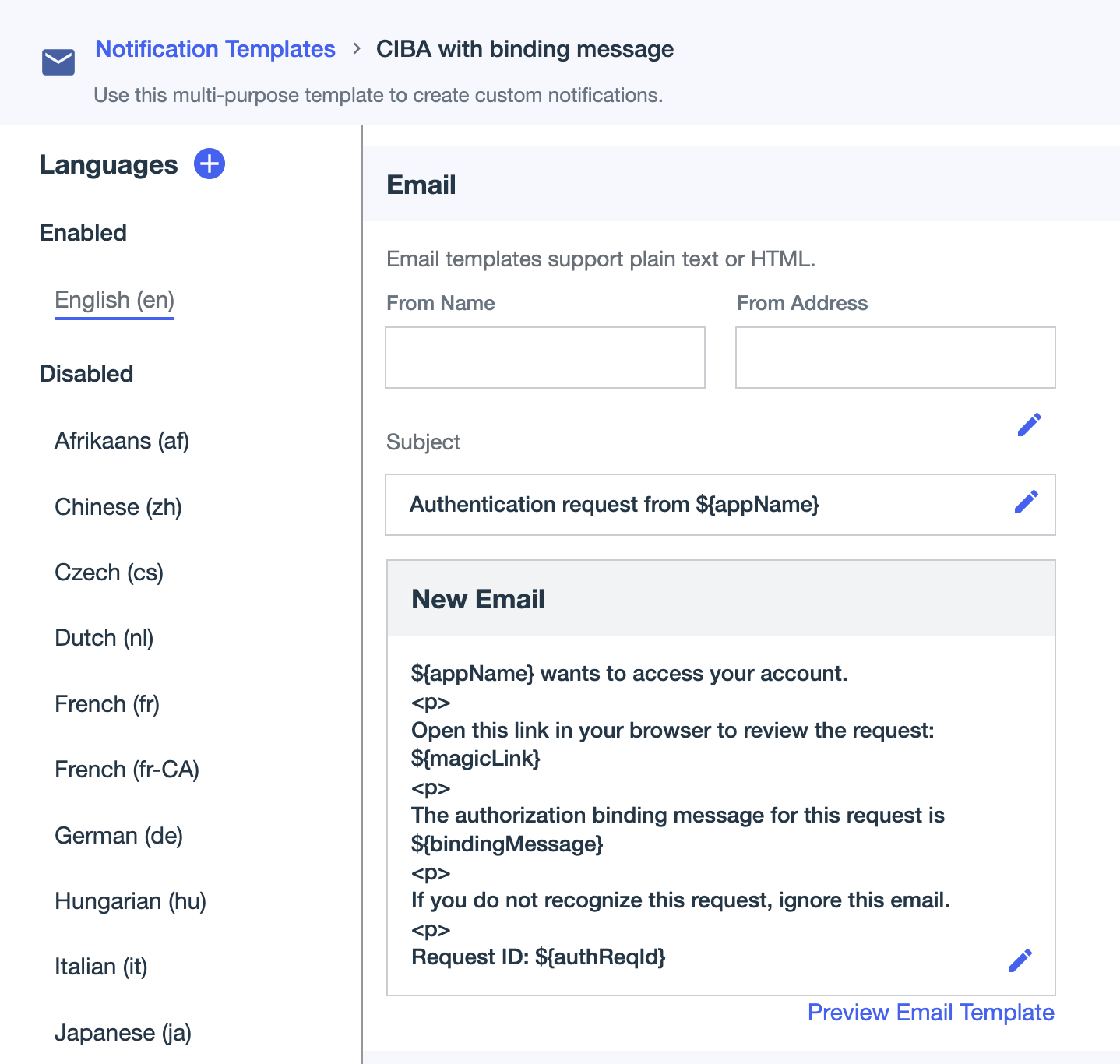Pick Hungarian (hu) from the language sidebar
1120x1064 pixels.
click(129, 900)
